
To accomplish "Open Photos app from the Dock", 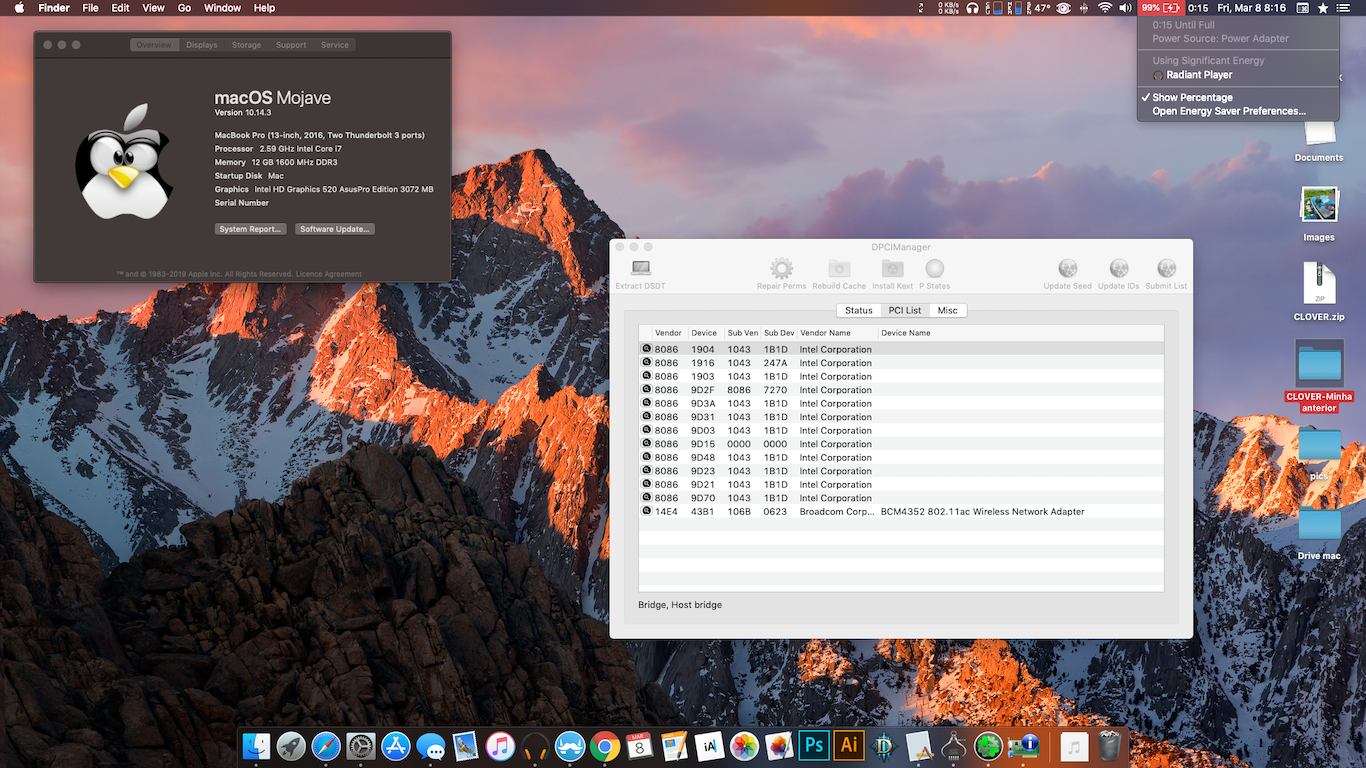I will tap(744, 745).
